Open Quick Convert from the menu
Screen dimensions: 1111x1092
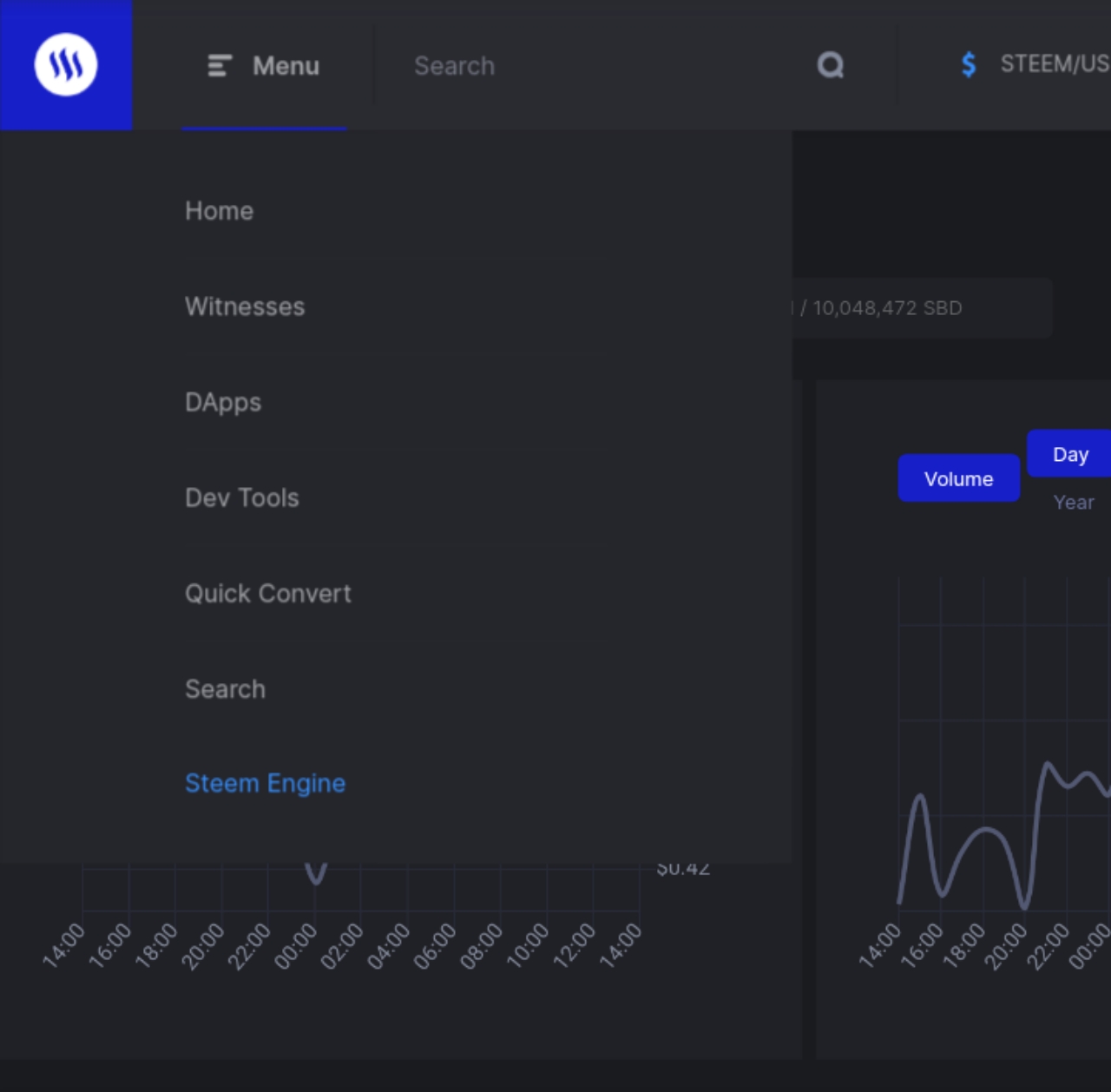click(268, 594)
